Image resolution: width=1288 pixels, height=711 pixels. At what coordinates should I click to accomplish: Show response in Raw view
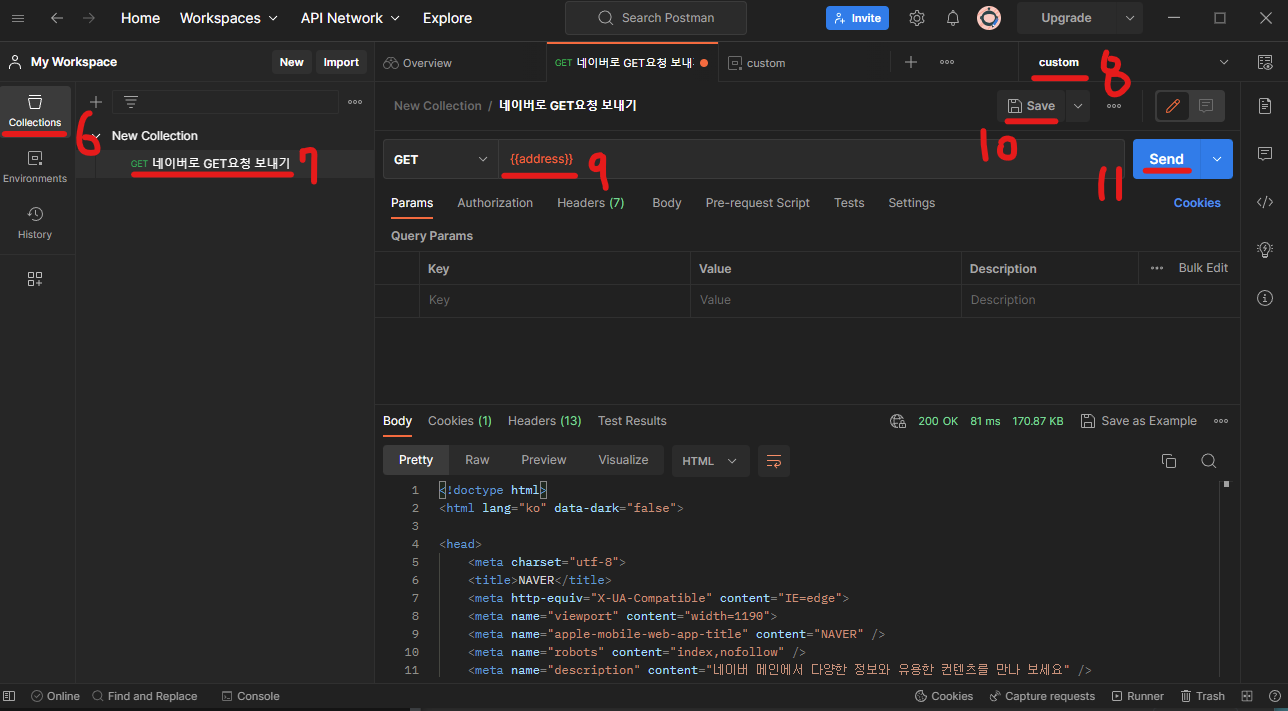[x=477, y=460]
